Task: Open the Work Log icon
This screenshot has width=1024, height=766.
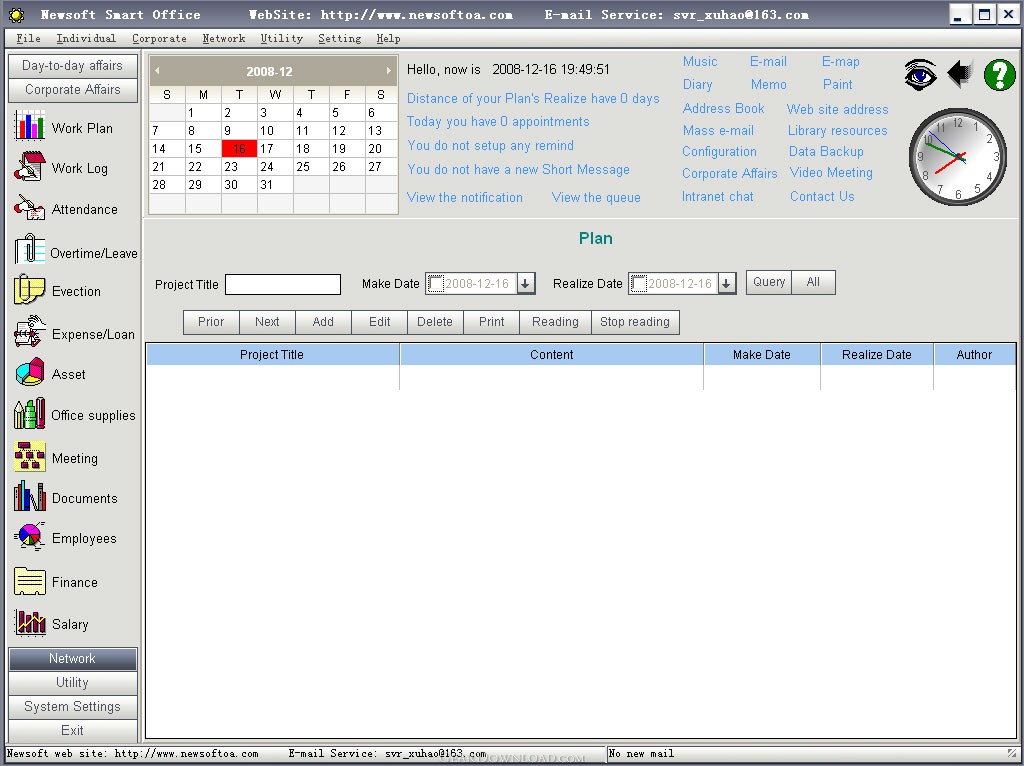Action: 29,167
